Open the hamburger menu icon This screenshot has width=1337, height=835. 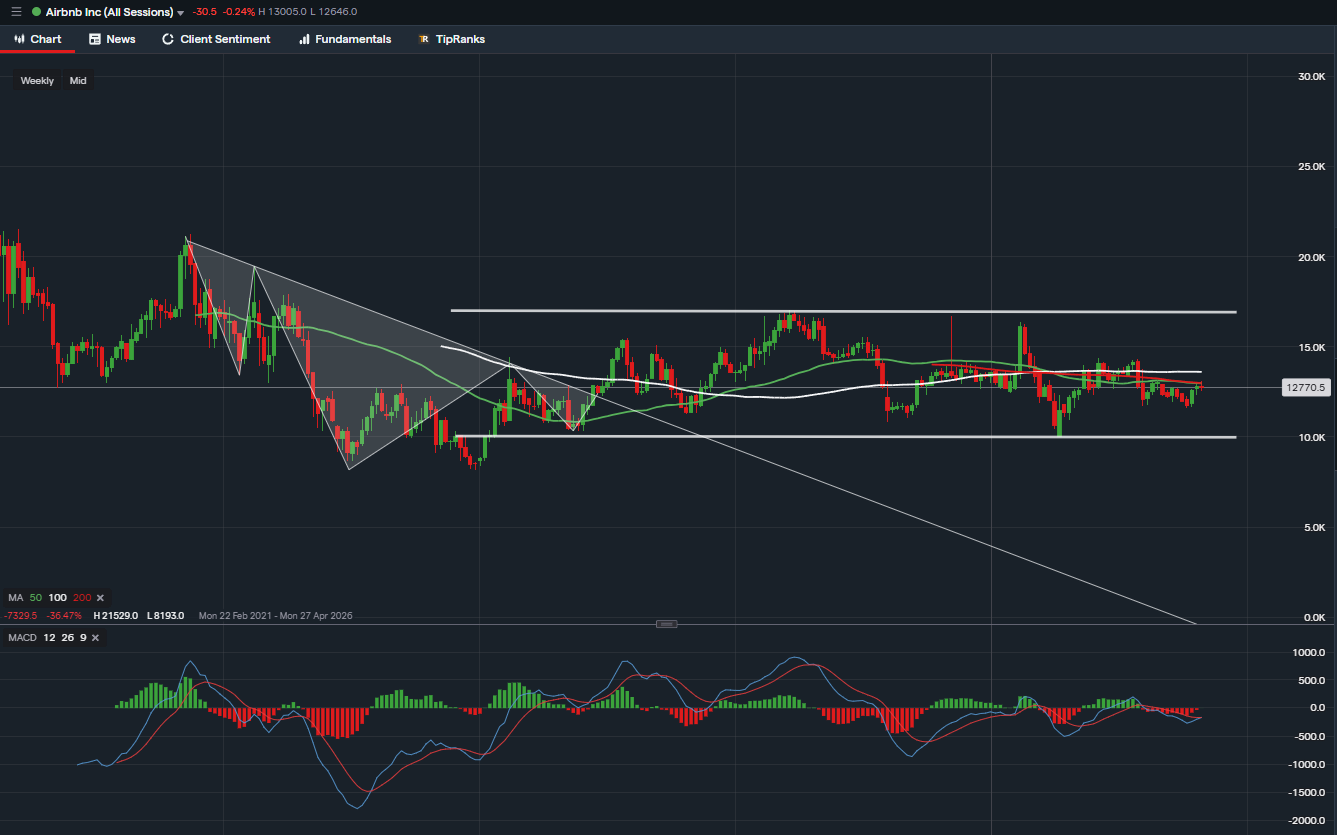16,12
